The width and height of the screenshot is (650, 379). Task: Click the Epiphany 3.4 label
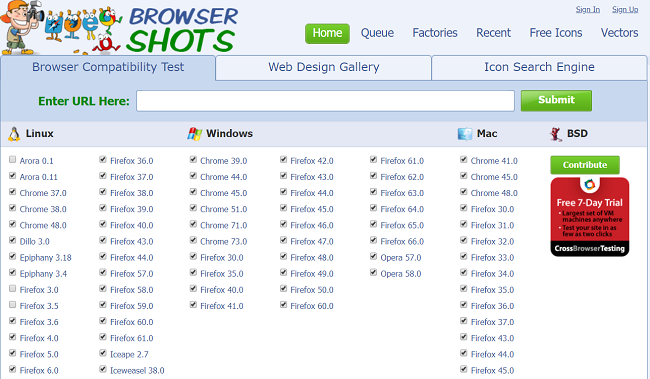tap(43, 274)
